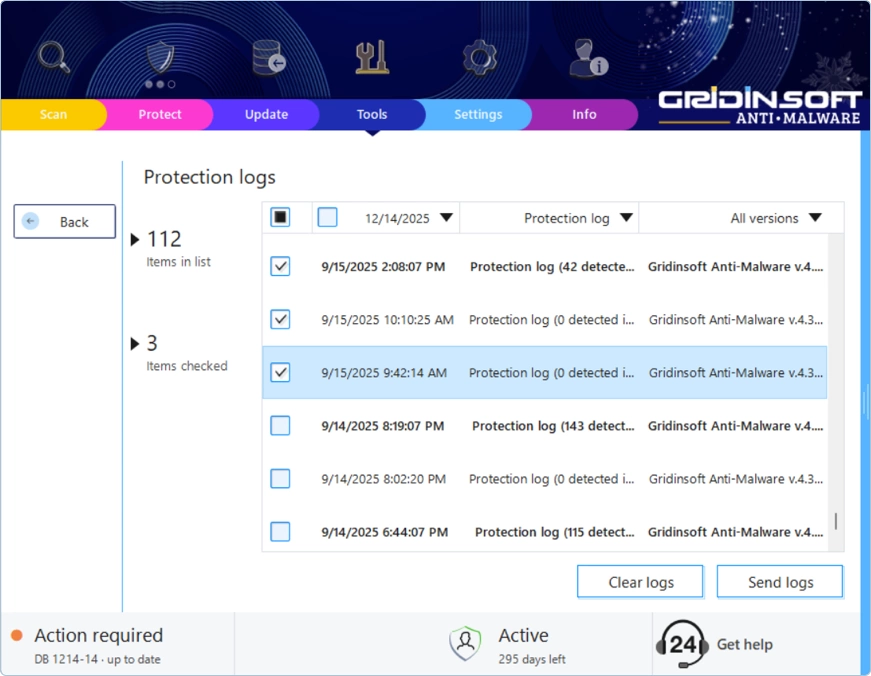
Task: Click the Tools wrench icon
Action: [x=371, y=57]
